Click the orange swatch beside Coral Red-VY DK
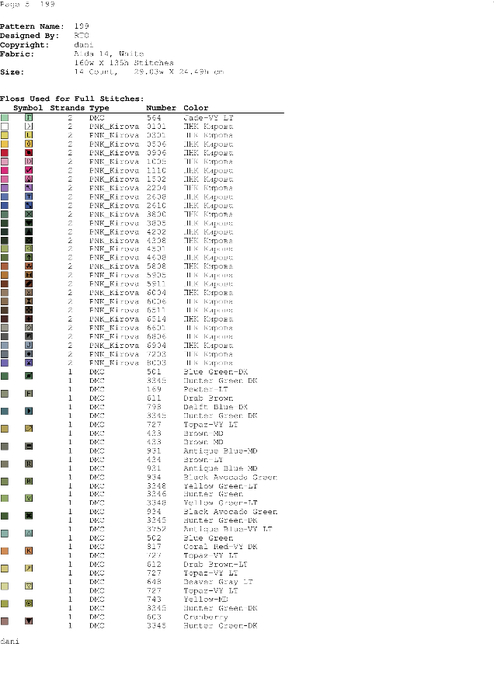 (x=4, y=551)
